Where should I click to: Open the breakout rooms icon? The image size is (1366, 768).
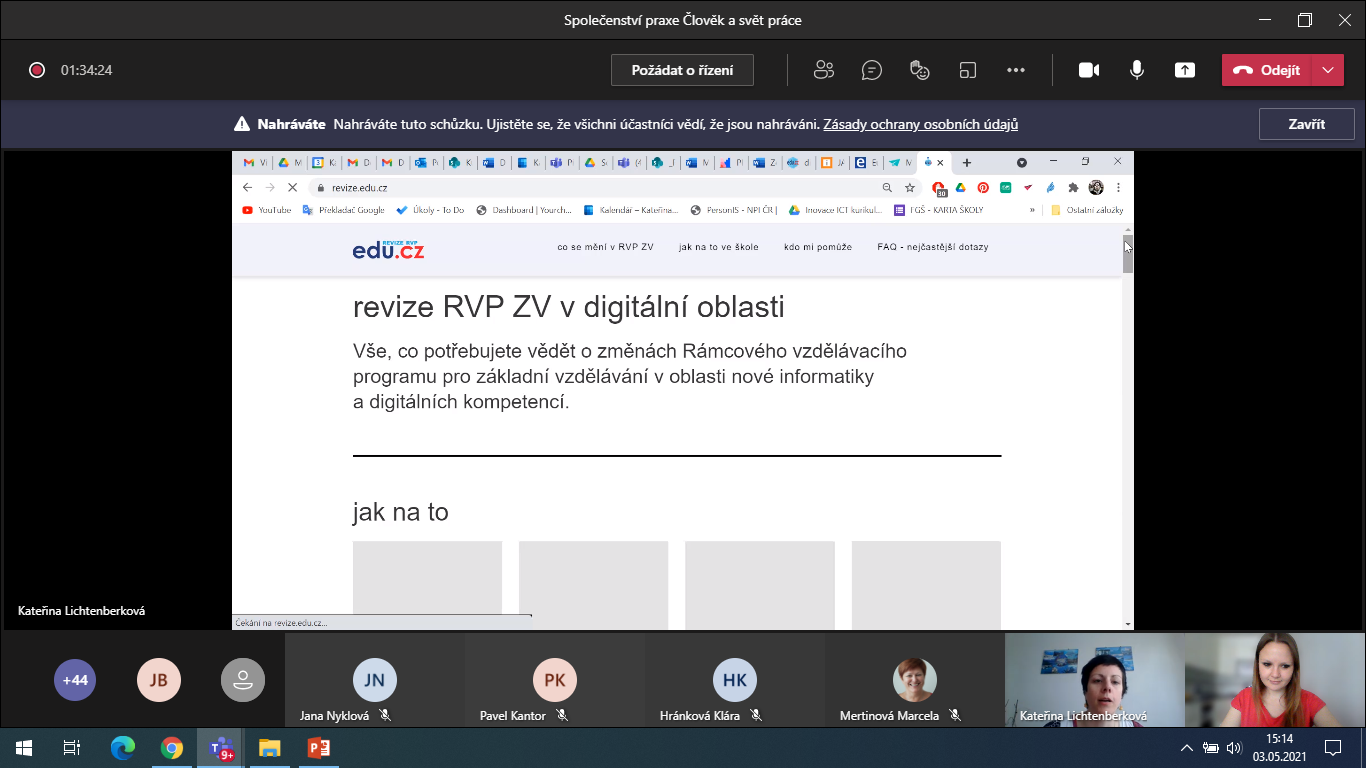(967, 70)
